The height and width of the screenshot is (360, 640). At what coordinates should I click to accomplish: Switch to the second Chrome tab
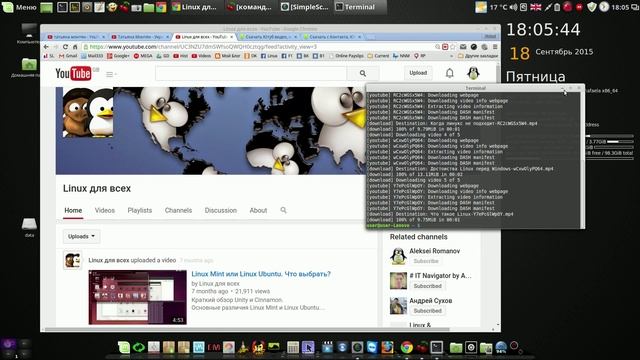click(140, 37)
